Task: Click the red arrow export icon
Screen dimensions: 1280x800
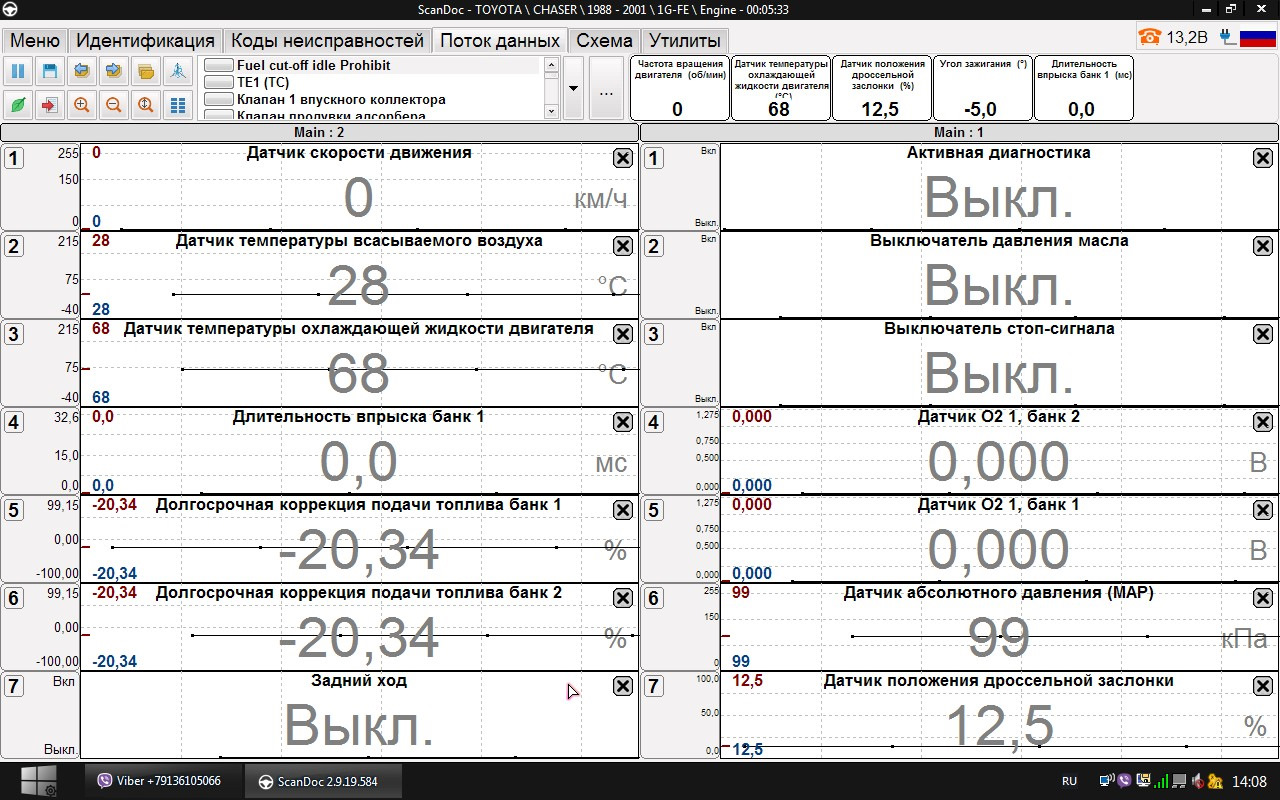Action: pos(50,105)
